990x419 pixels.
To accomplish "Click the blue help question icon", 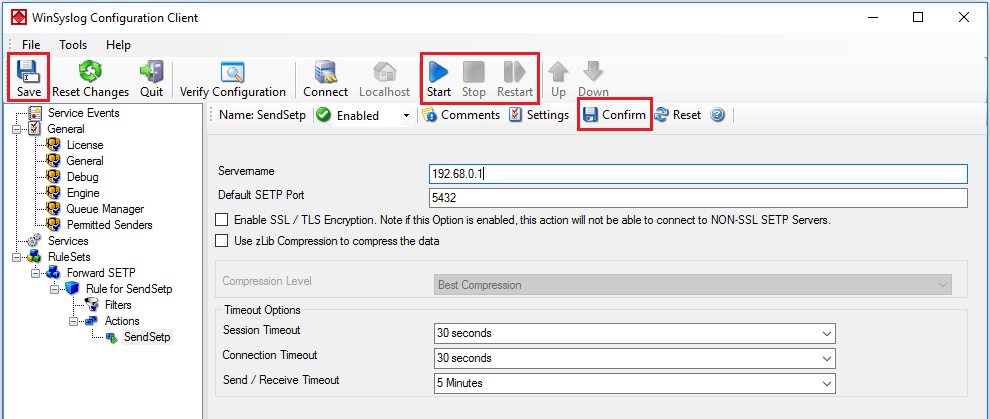I will coord(717,115).
